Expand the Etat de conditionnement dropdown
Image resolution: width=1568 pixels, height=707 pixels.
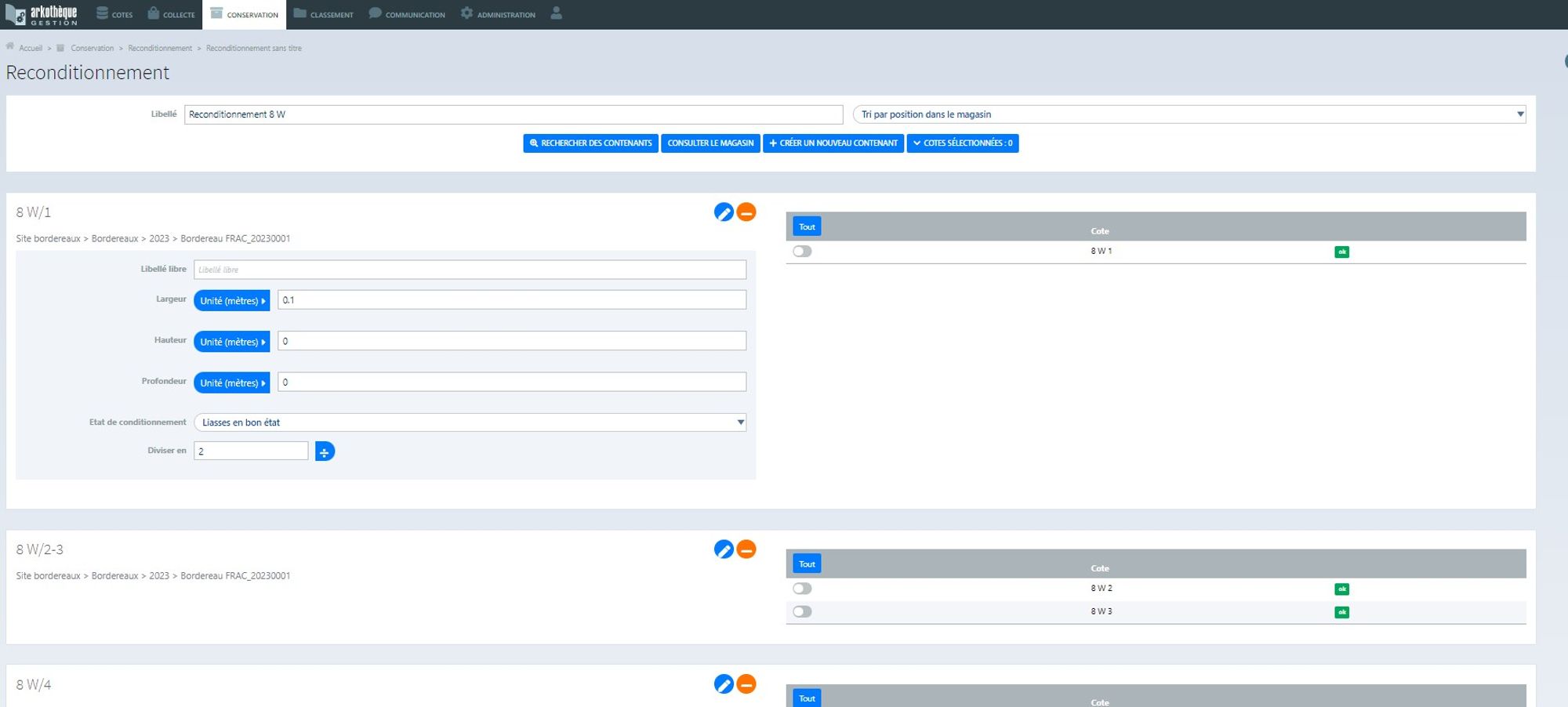470,422
